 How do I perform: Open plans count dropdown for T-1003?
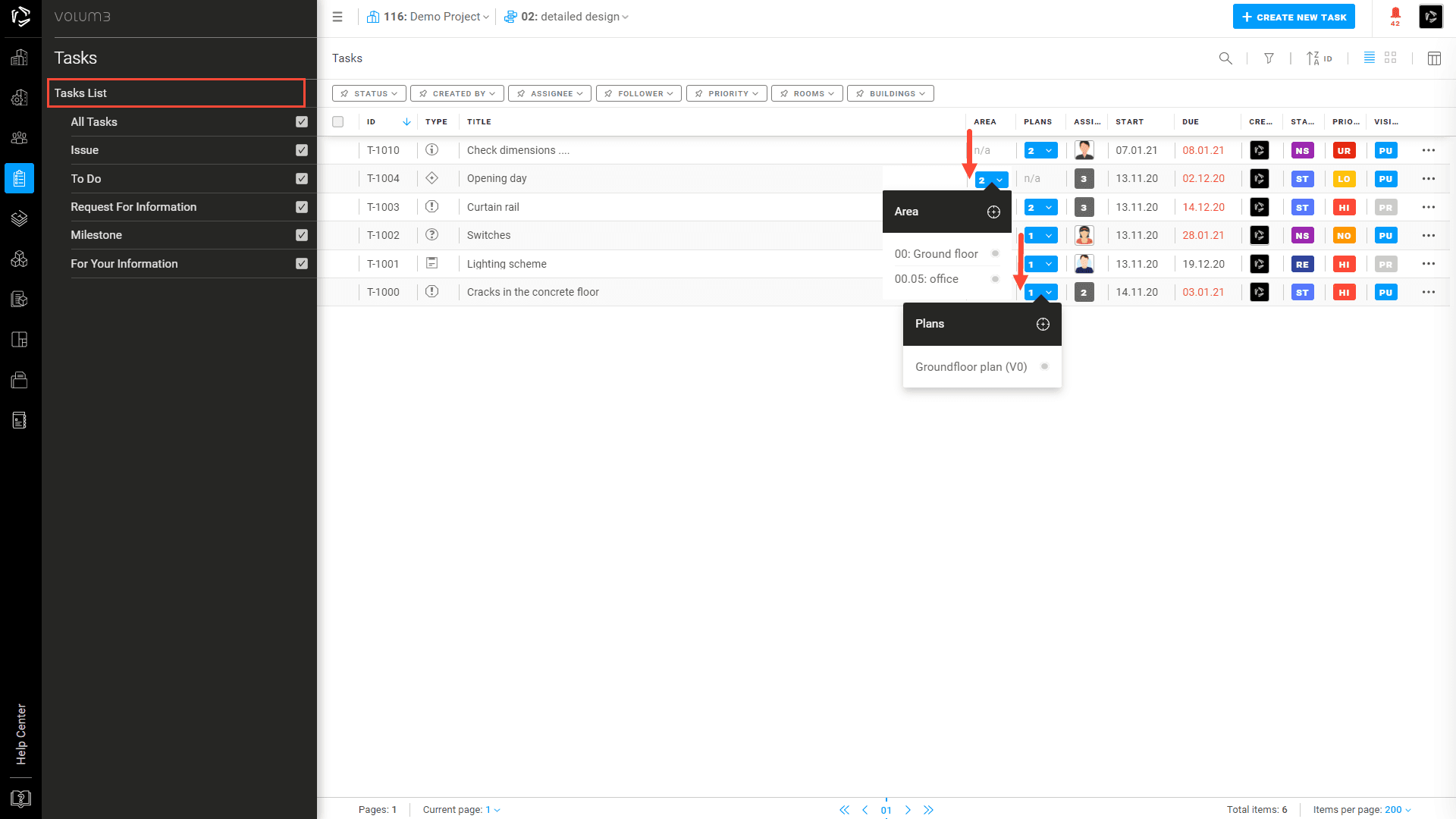tap(1040, 207)
